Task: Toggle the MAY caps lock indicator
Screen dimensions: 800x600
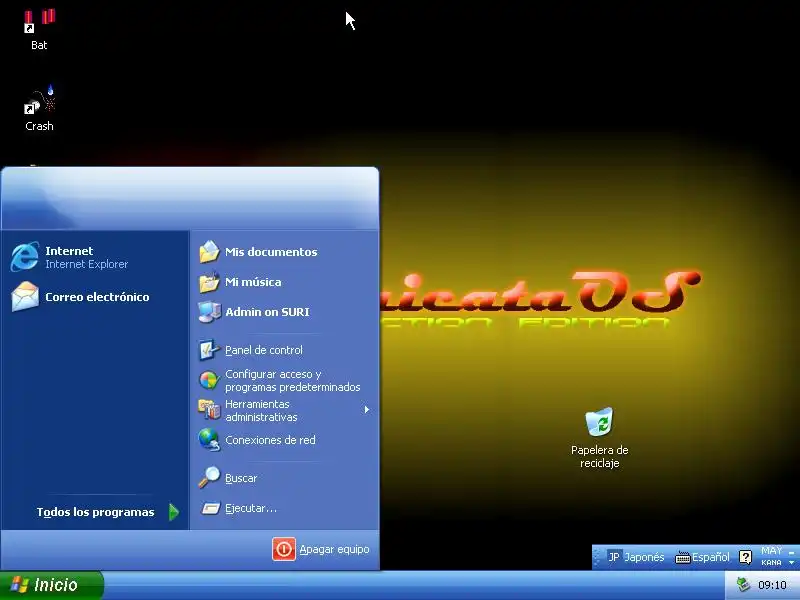Action: point(771,551)
